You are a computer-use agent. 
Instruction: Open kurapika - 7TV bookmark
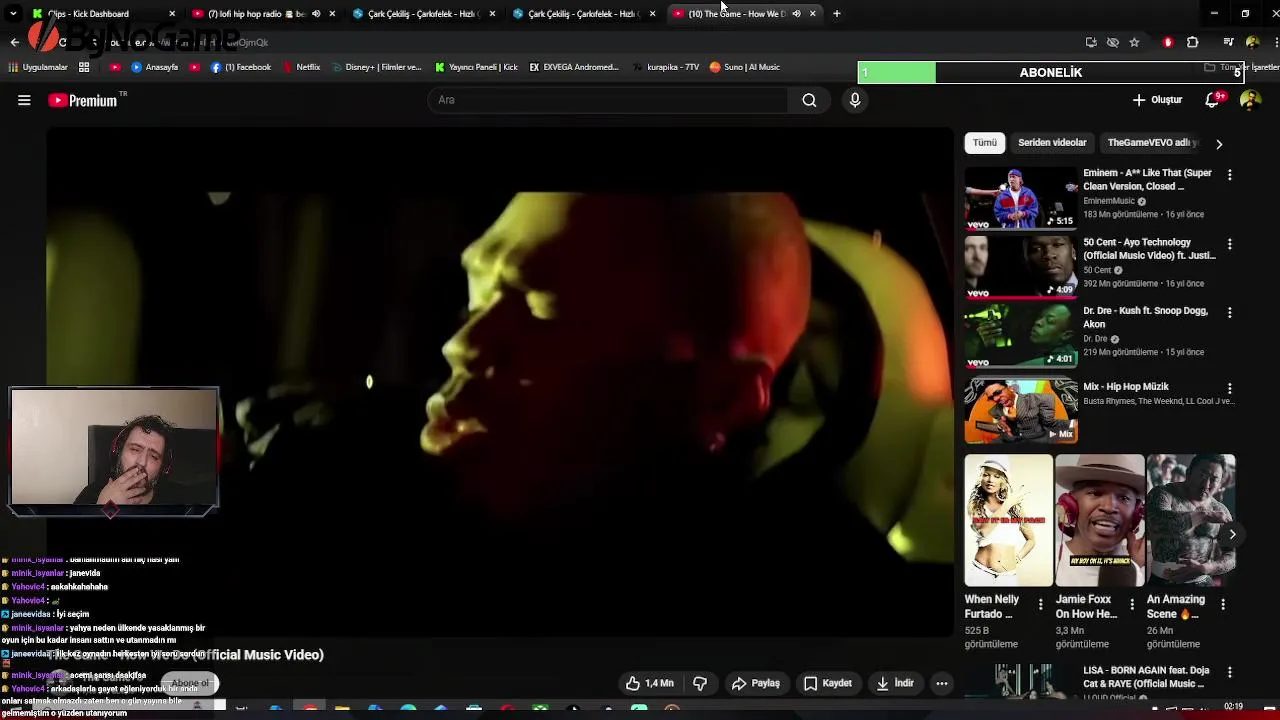tap(666, 67)
